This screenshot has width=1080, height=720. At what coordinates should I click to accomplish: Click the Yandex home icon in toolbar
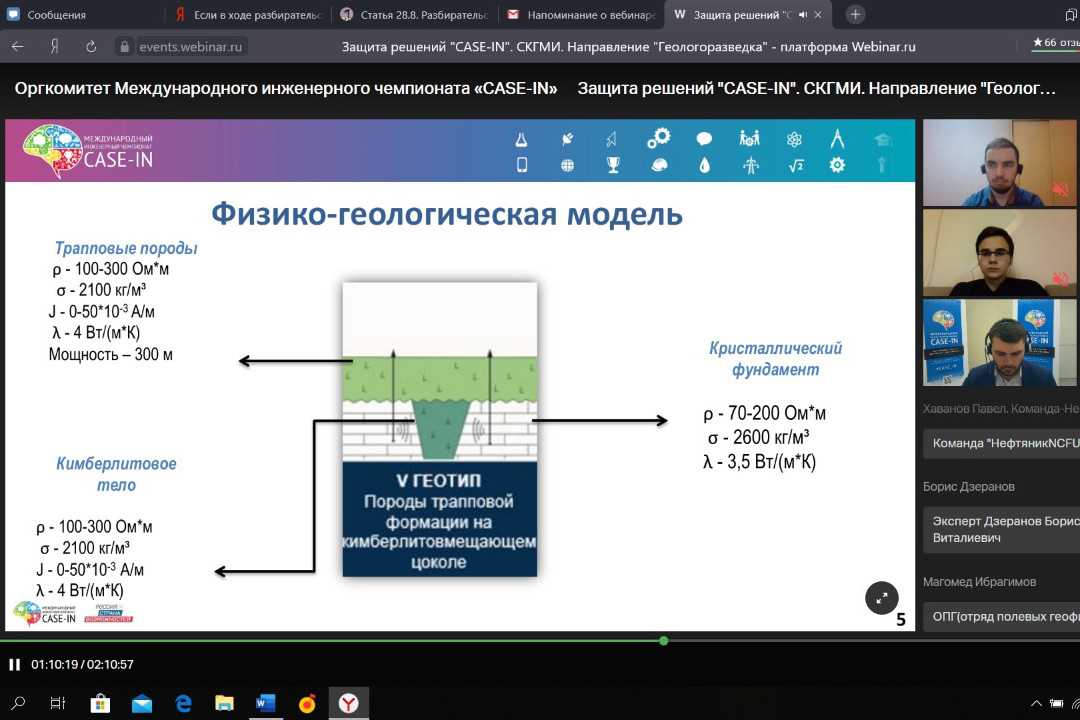(54, 46)
